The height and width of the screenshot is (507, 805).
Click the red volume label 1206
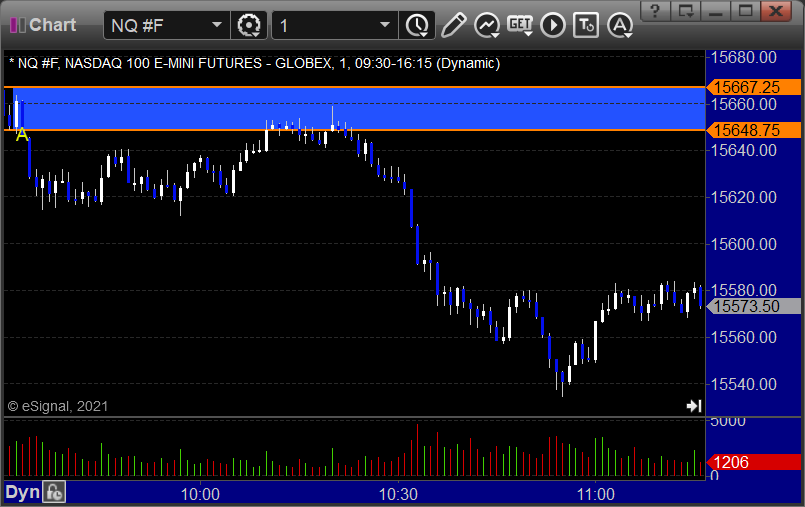click(754, 462)
